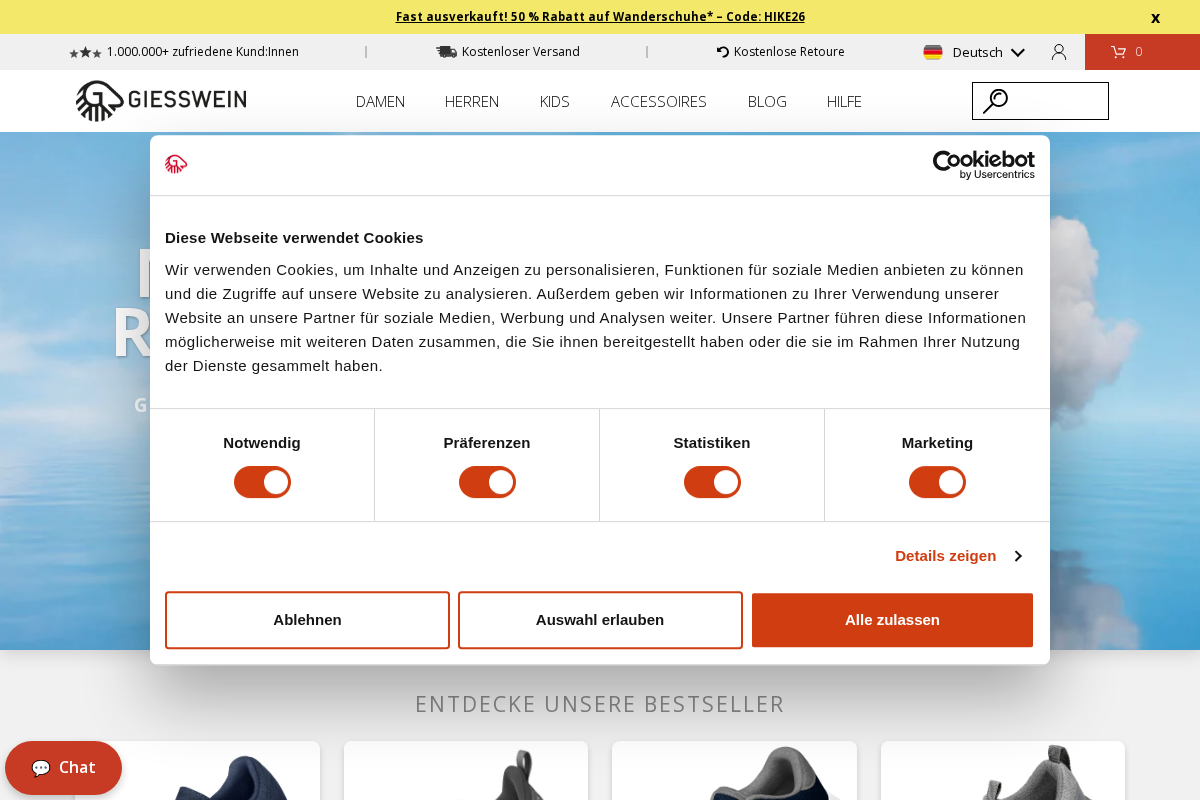Click the Giesswein alpaca logo
Image resolution: width=1200 pixels, height=800 pixels.
pyautogui.click(x=97, y=99)
